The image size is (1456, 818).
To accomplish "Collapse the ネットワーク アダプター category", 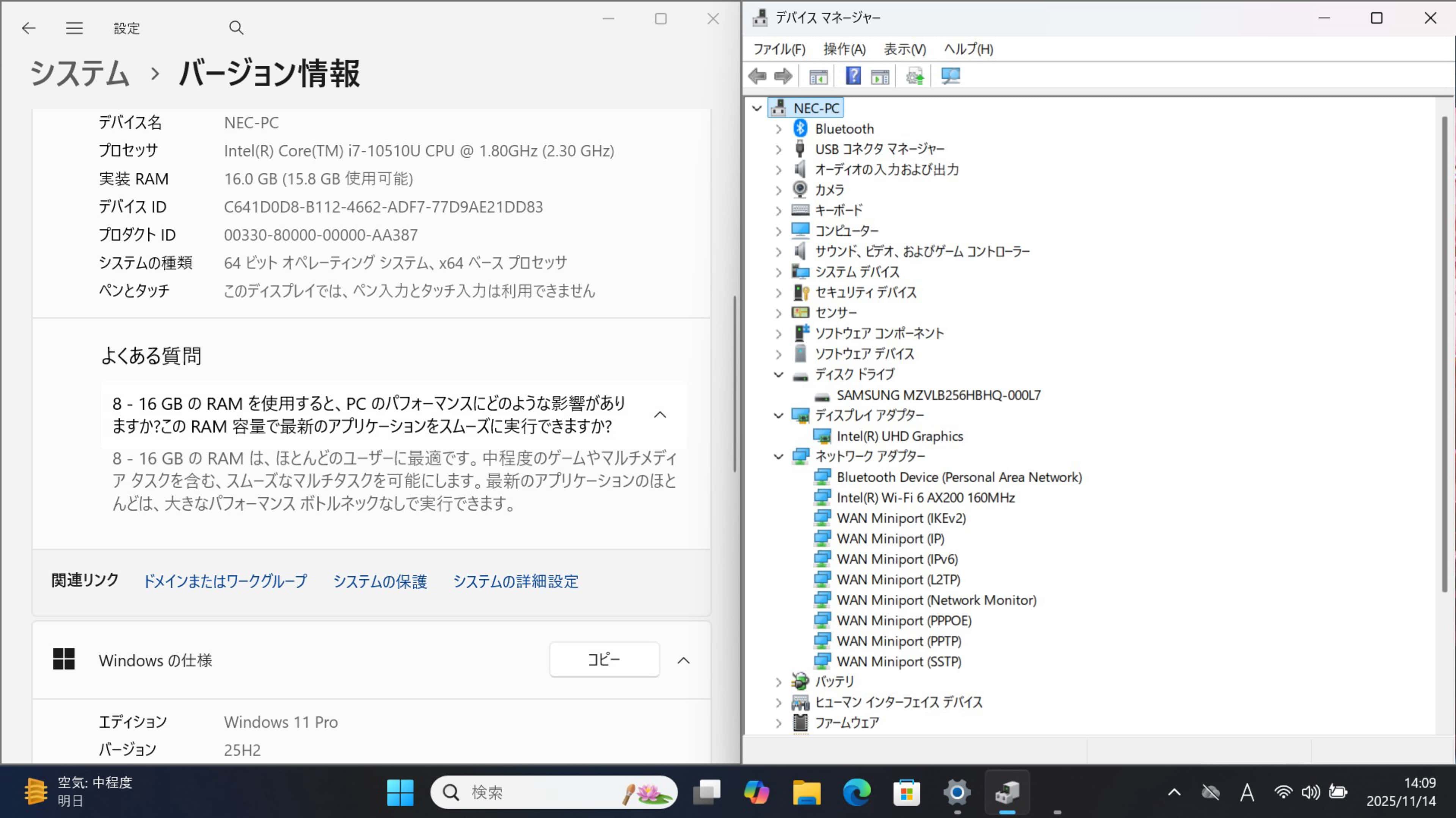I will pyautogui.click(x=778, y=456).
